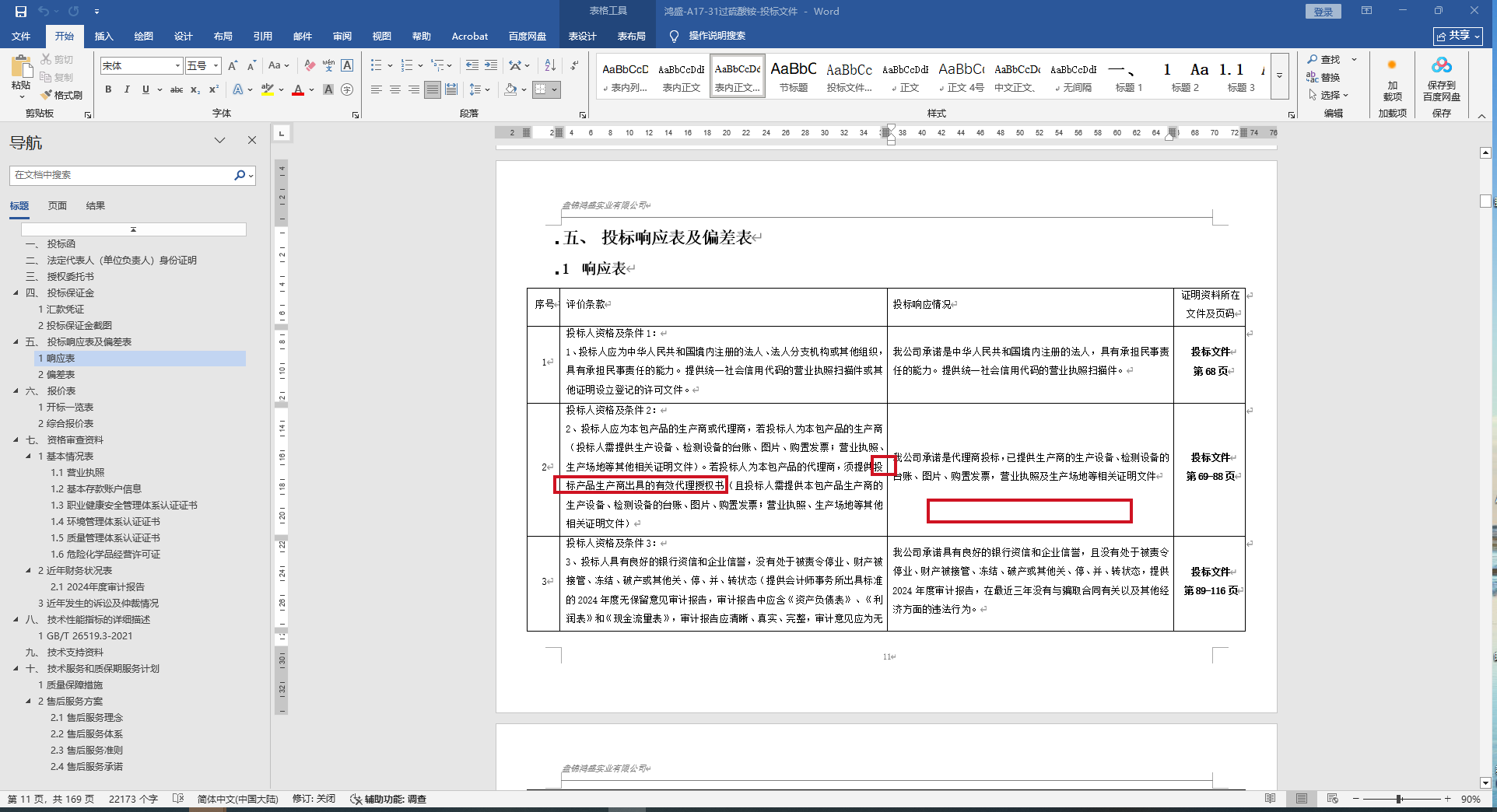This screenshot has height=812, width=1497.
Task: Click Save to Baidu Netdisk icon
Action: tap(1442, 79)
